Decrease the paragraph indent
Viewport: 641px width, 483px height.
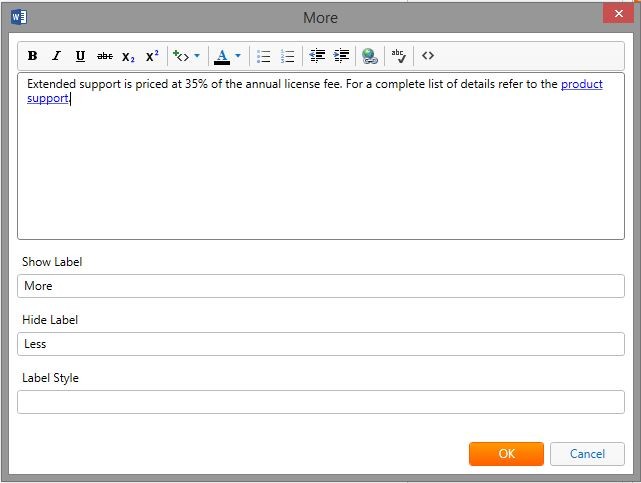(x=317, y=56)
